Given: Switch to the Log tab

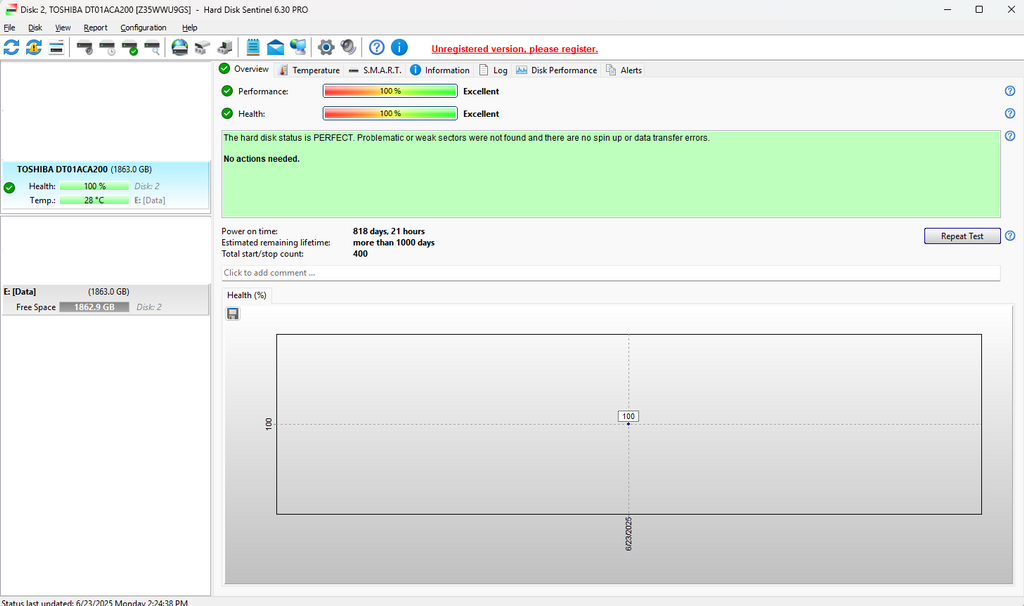Looking at the screenshot, I should 493,70.
